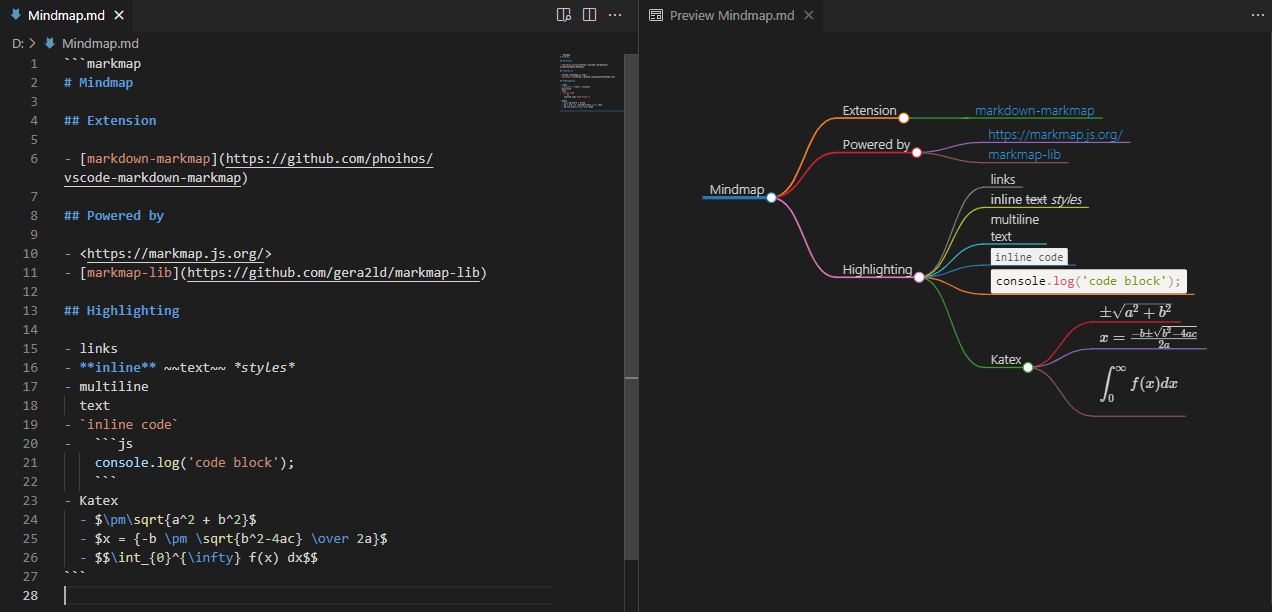Collapse the Mindmap root node circle
The width and height of the screenshot is (1272, 612).
pos(770,197)
